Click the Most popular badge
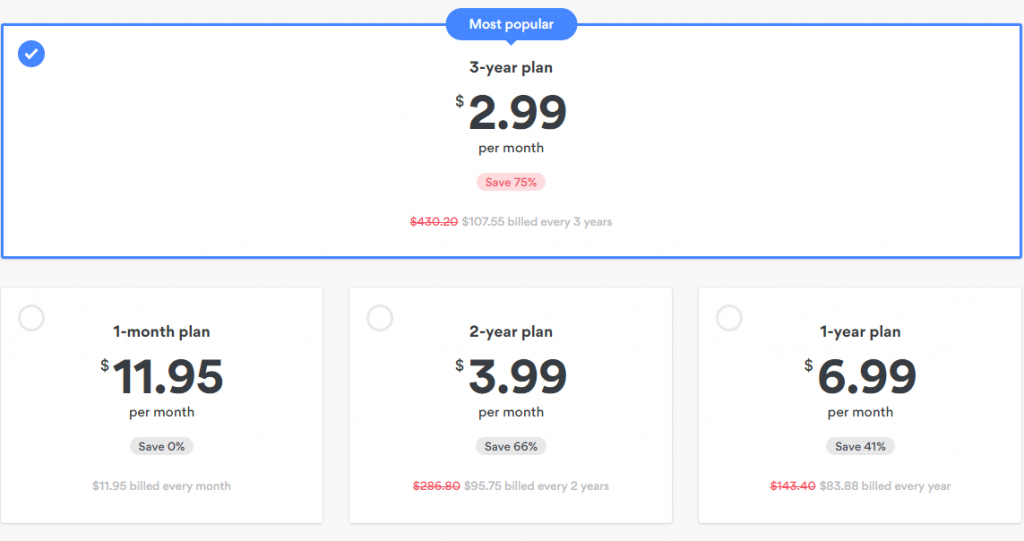1024x541 pixels. click(511, 25)
